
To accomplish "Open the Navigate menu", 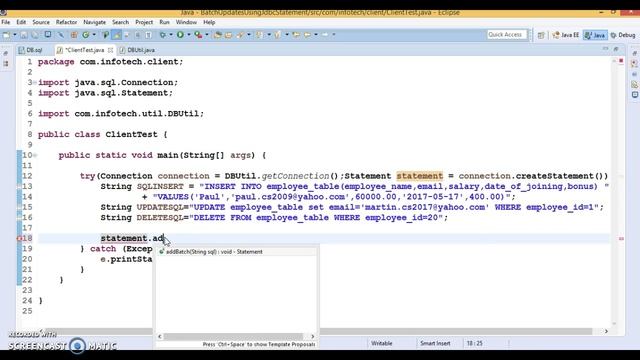I will [95, 22].
